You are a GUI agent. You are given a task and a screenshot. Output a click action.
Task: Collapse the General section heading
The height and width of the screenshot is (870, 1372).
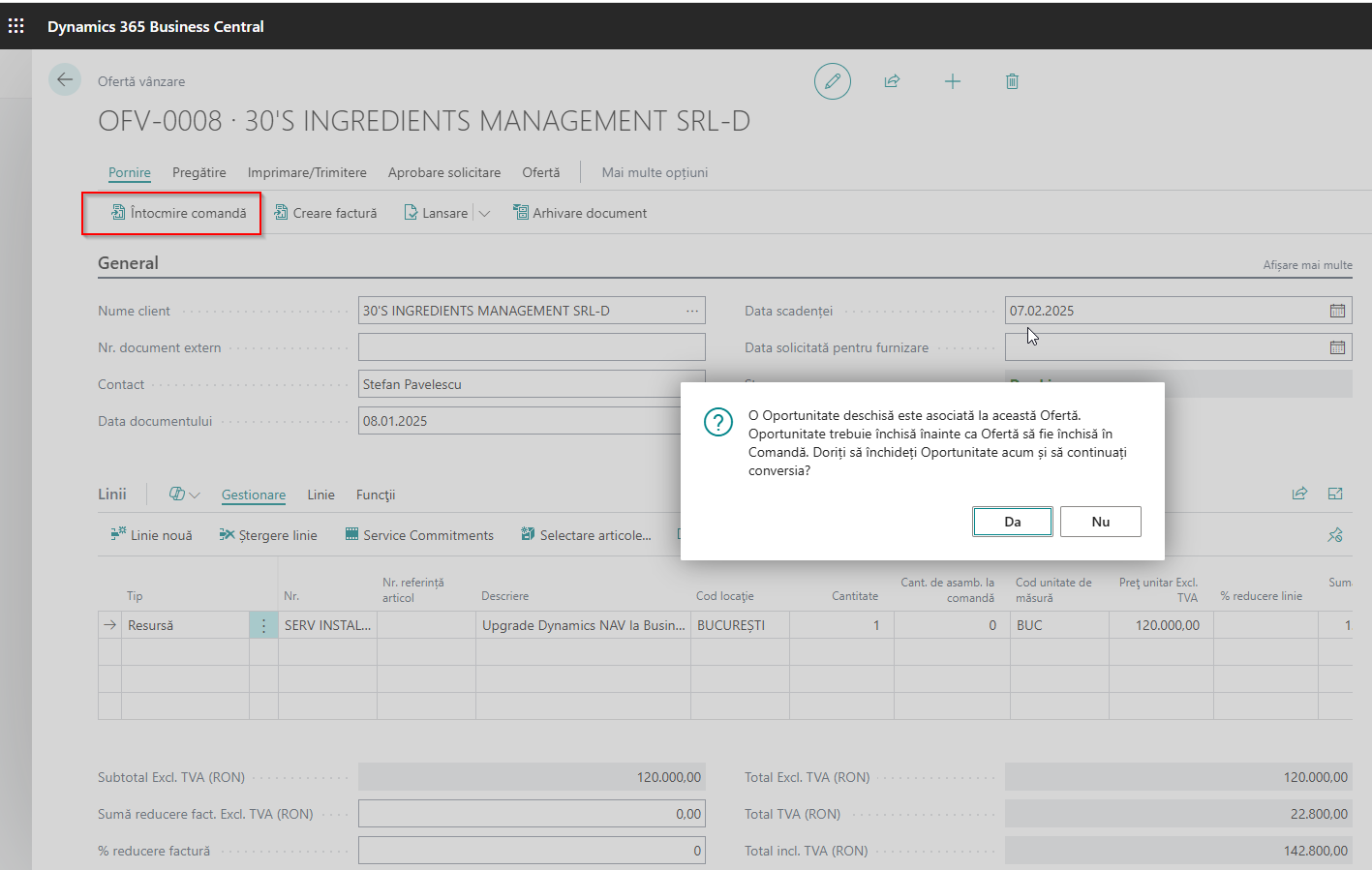tap(128, 263)
